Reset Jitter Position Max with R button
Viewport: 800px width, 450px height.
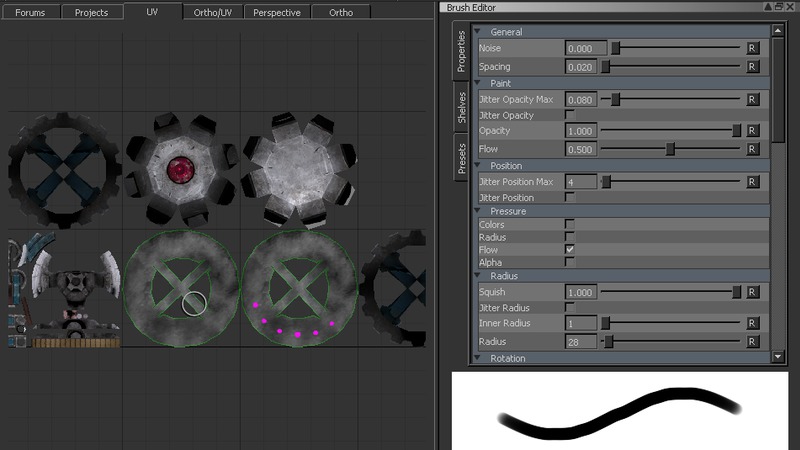tap(752, 182)
